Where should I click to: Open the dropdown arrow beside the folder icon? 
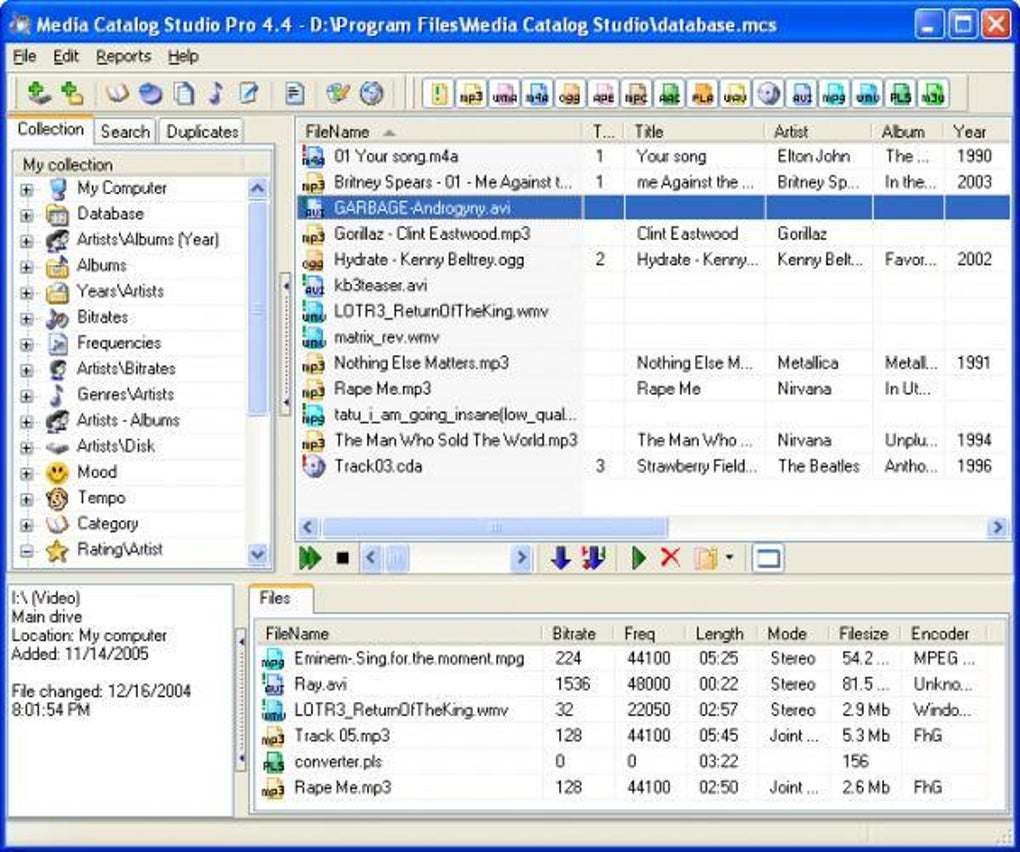729,558
